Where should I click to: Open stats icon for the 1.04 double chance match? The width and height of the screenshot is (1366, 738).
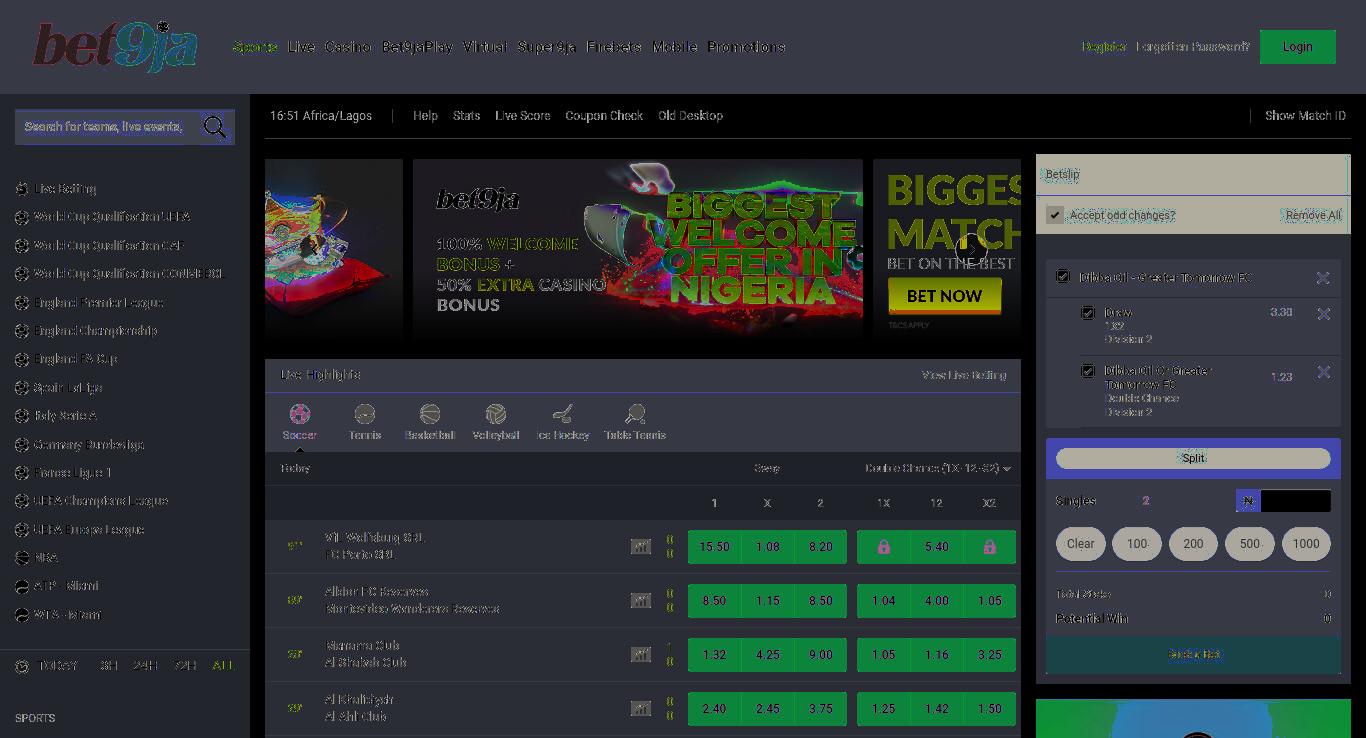tap(641, 600)
